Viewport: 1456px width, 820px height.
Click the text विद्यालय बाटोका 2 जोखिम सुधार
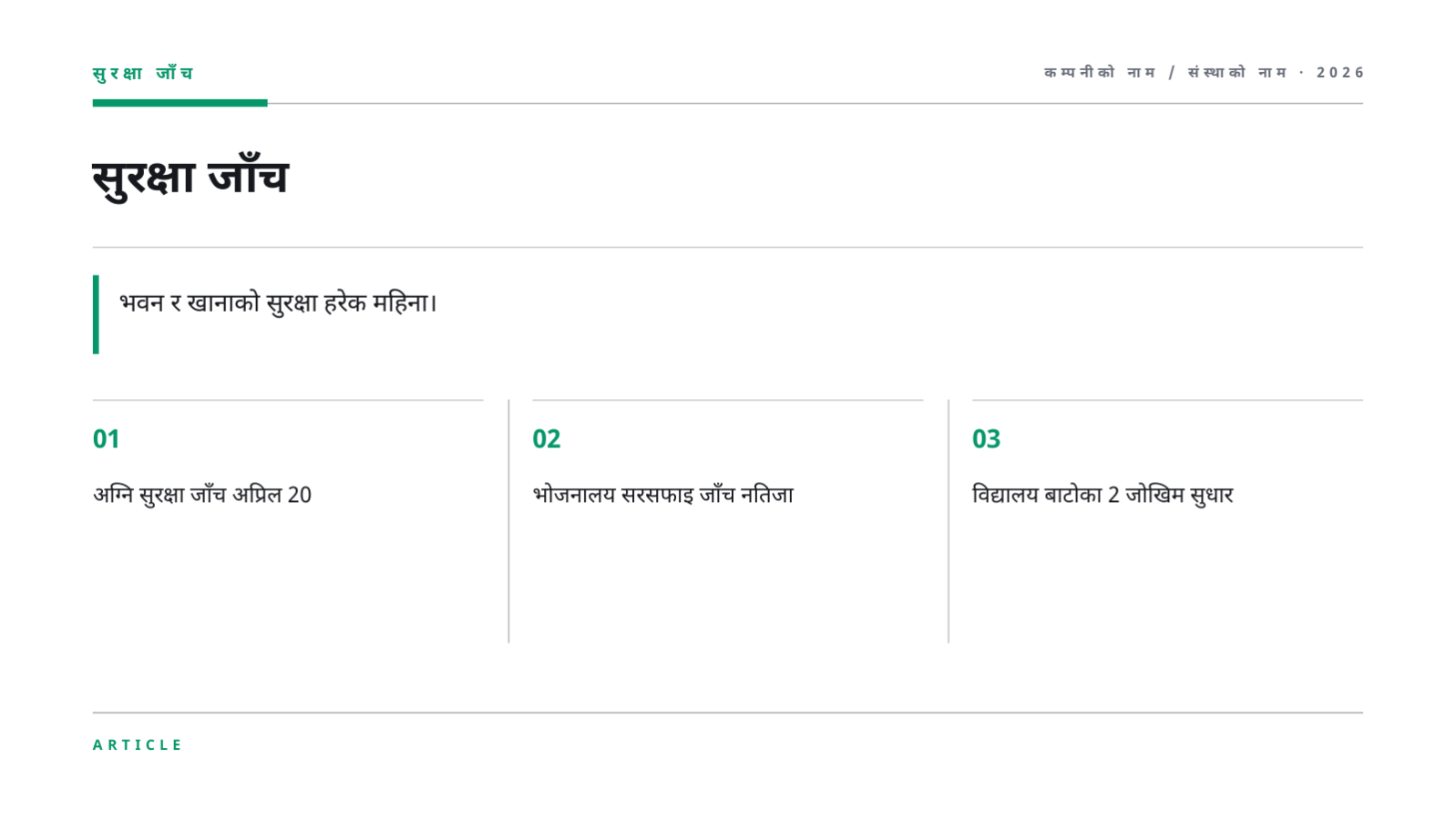(1102, 495)
